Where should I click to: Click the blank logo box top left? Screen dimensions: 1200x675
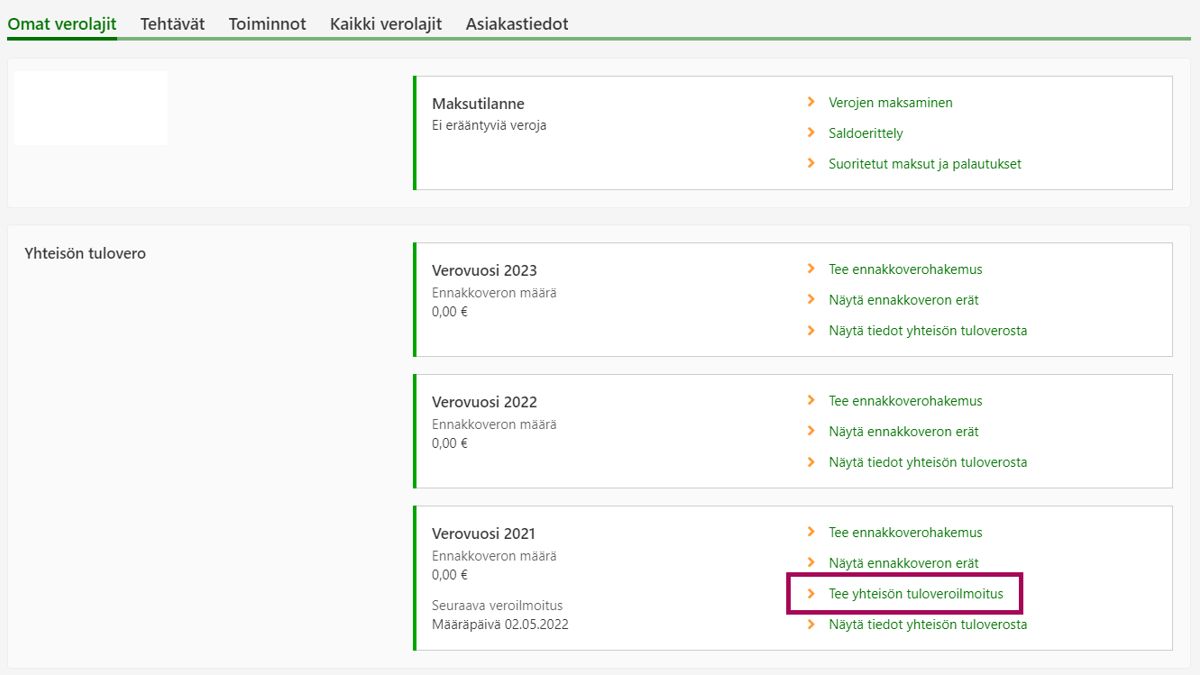coord(91,108)
